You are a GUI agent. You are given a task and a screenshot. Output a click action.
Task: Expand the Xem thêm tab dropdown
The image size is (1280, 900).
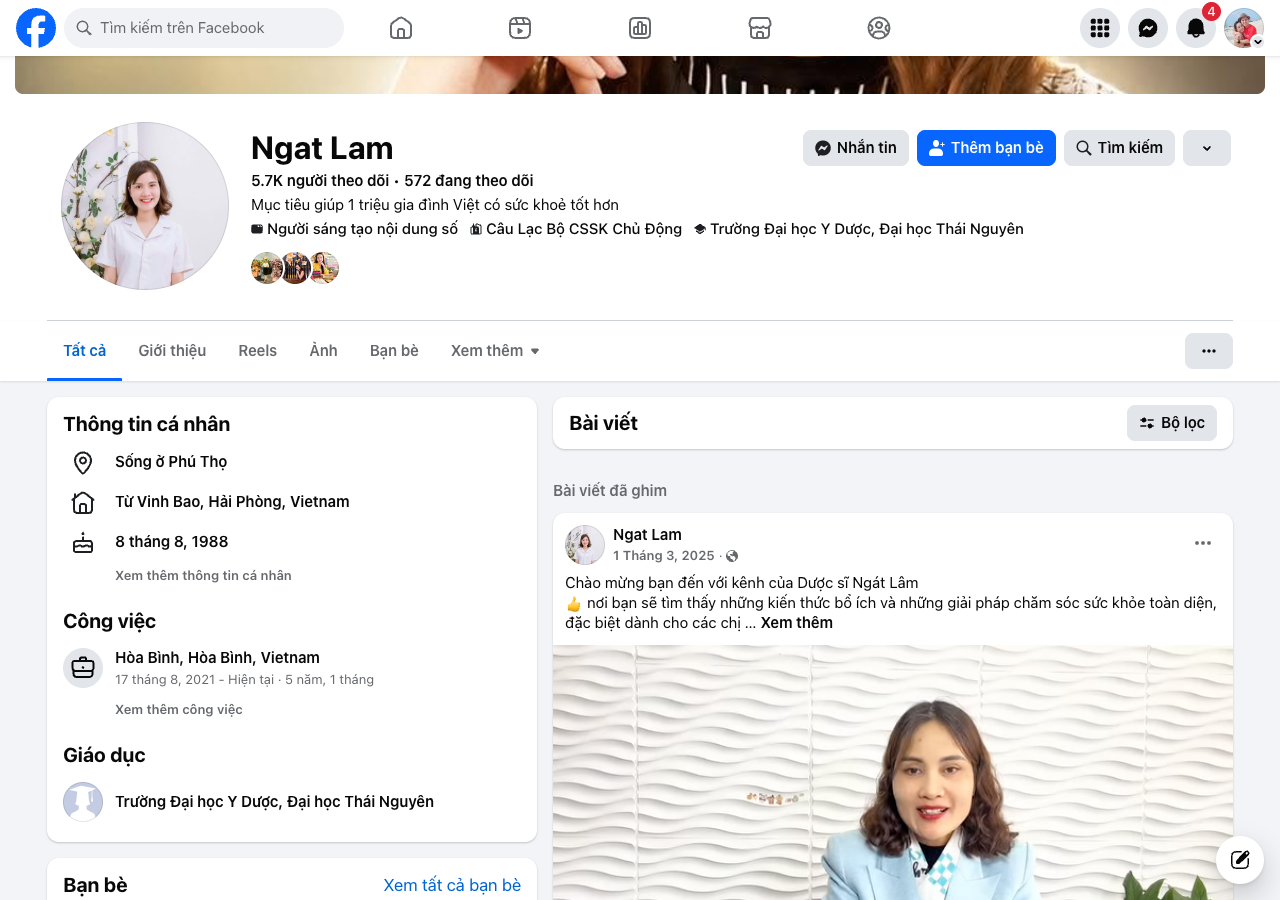[x=495, y=351]
